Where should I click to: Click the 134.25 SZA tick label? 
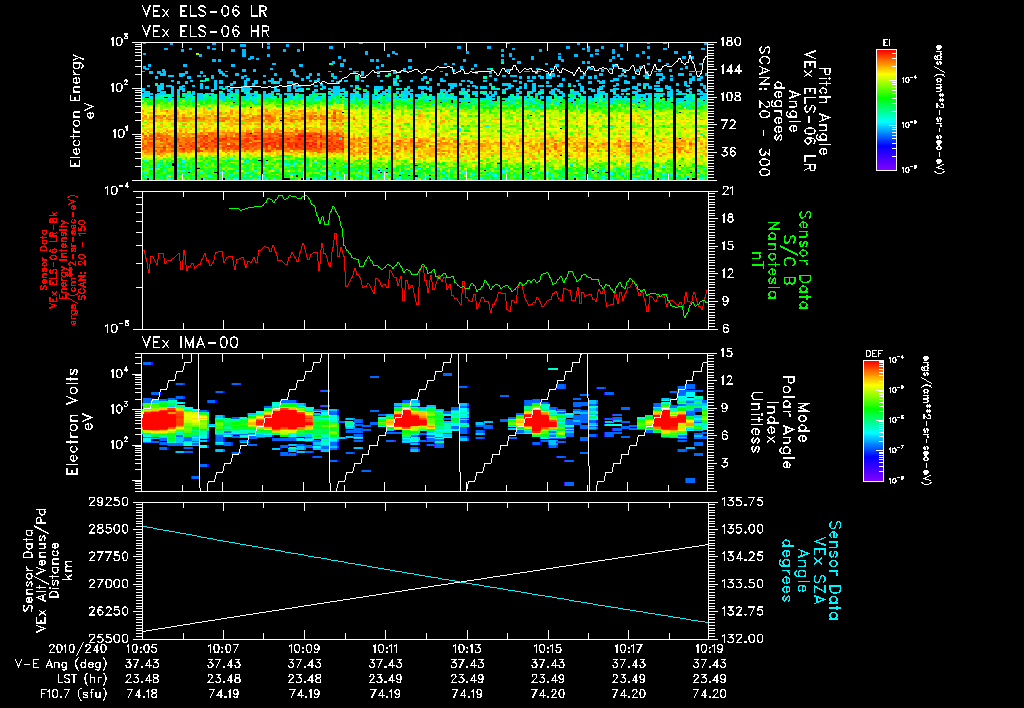pyautogui.click(x=742, y=556)
